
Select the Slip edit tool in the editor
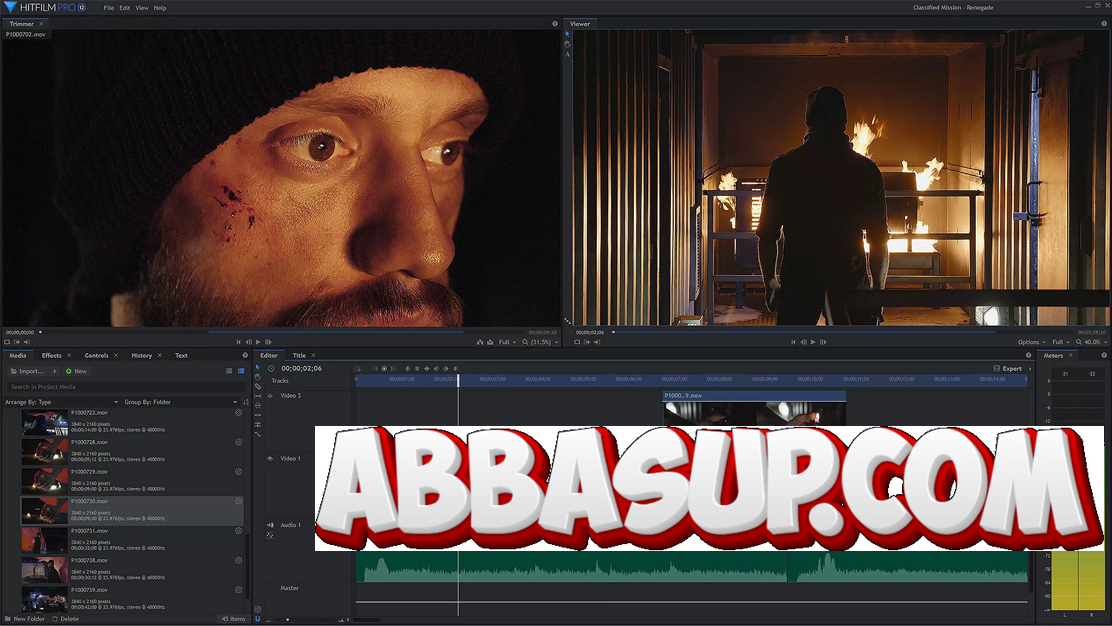click(x=257, y=396)
